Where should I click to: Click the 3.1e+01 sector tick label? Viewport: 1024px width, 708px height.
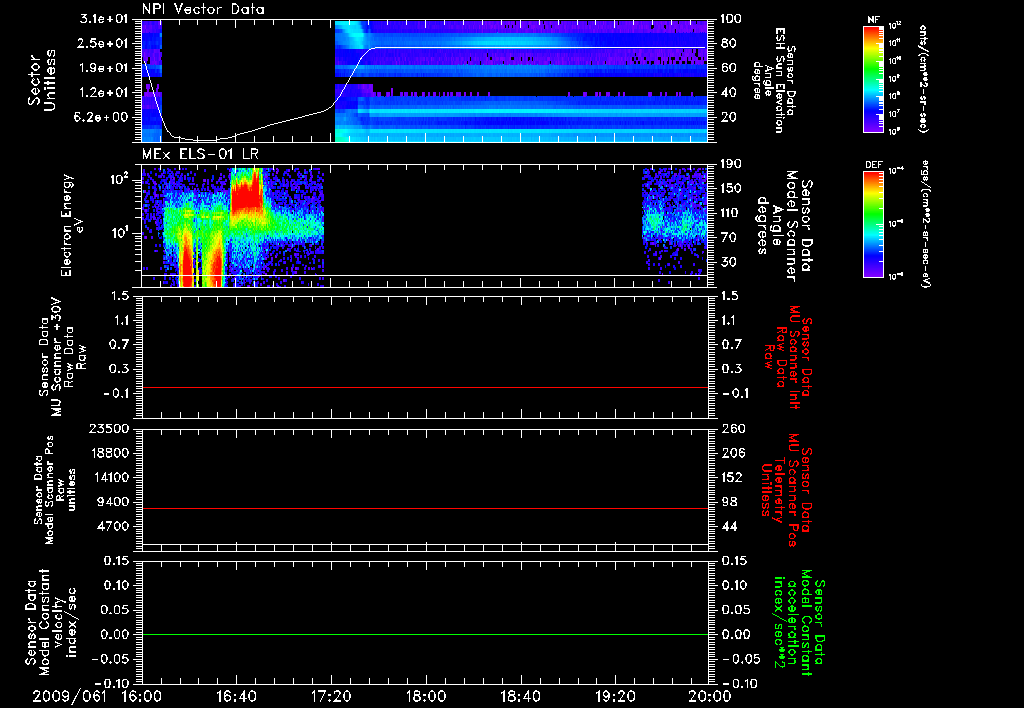click(103, 19)
